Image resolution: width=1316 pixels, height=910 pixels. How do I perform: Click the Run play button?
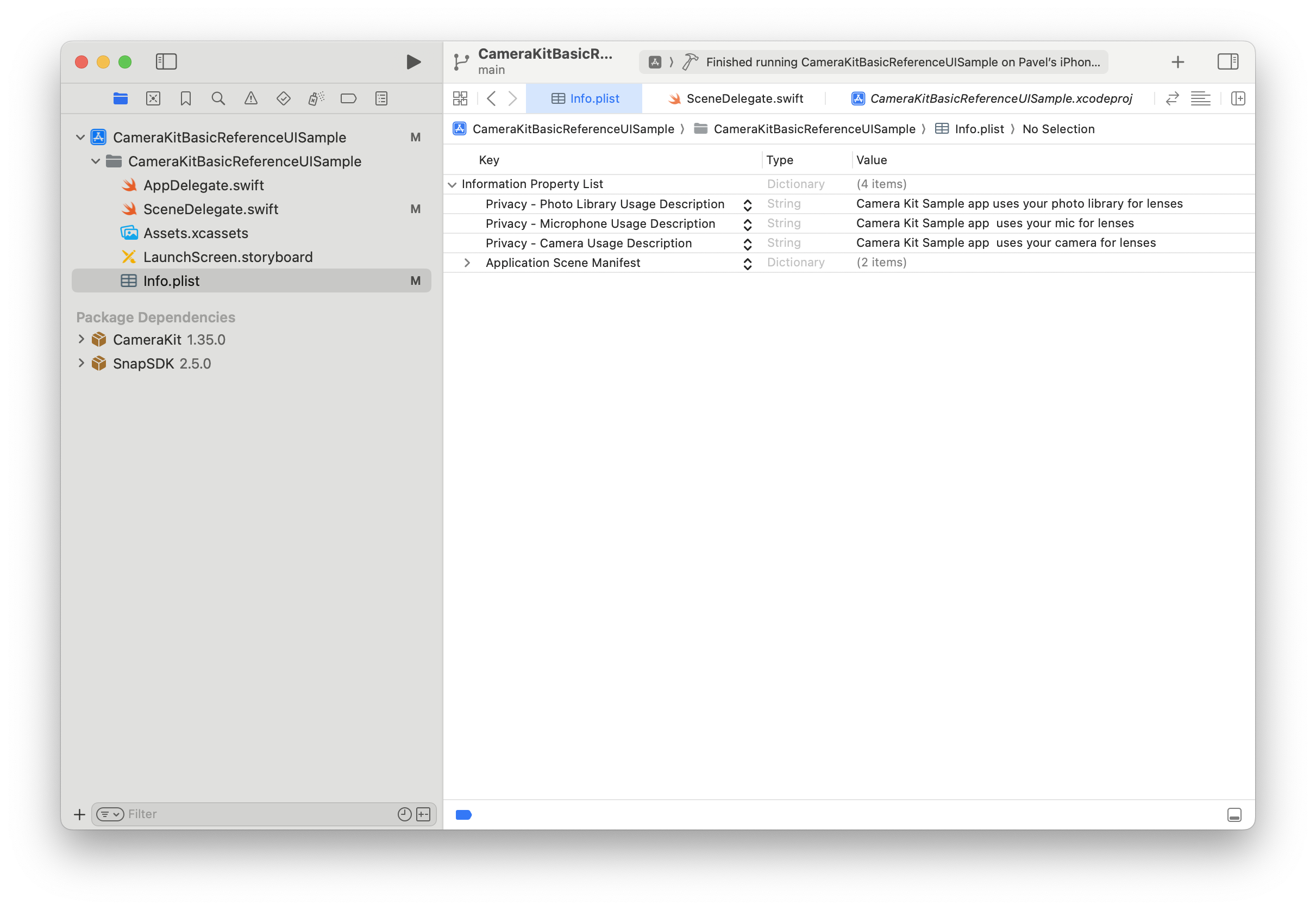tap(413, 61)
